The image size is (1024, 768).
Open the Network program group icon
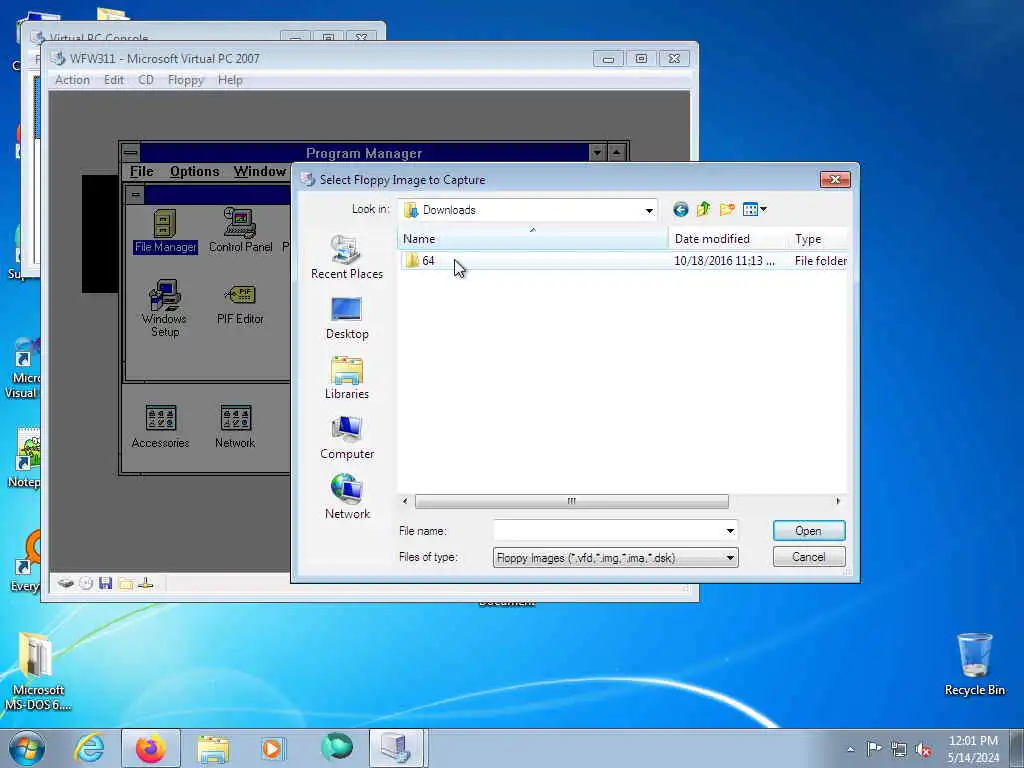coord(235,426)
